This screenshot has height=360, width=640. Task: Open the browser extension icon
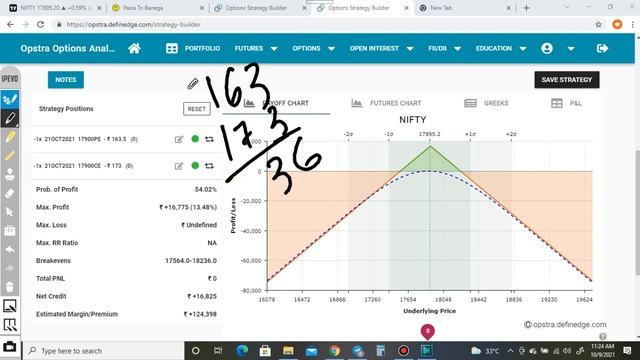coord(617,24)
